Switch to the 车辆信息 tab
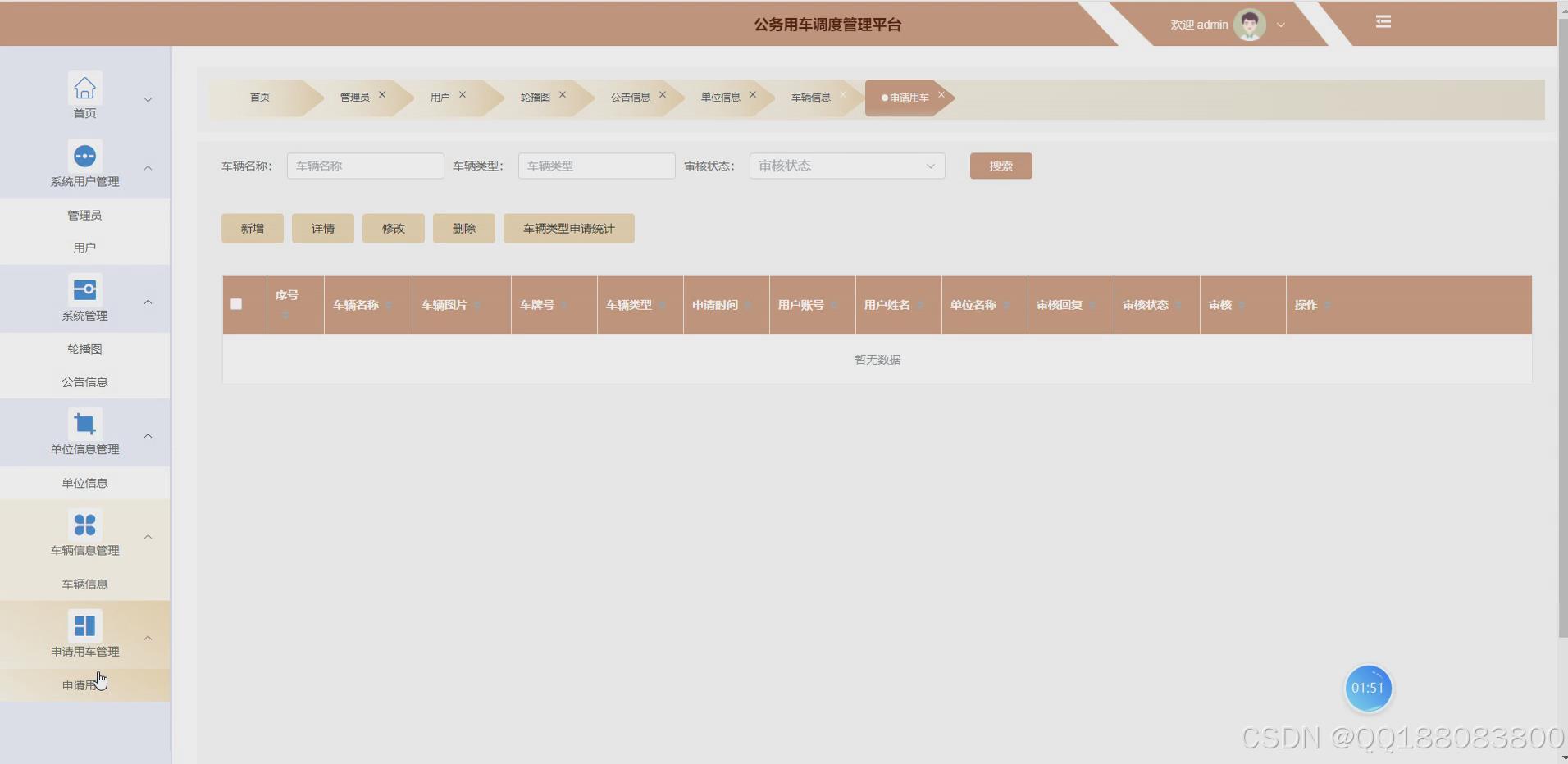Viewport: 1568px width, 764px height. (809, 97)
